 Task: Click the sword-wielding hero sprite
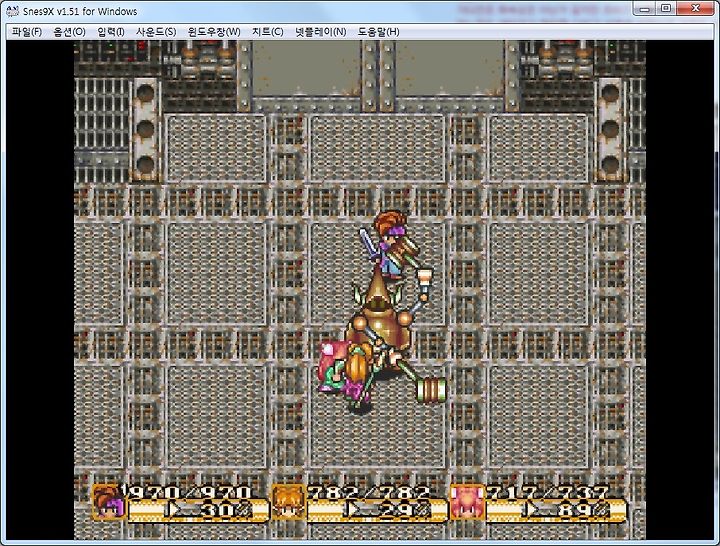[389, 244]
